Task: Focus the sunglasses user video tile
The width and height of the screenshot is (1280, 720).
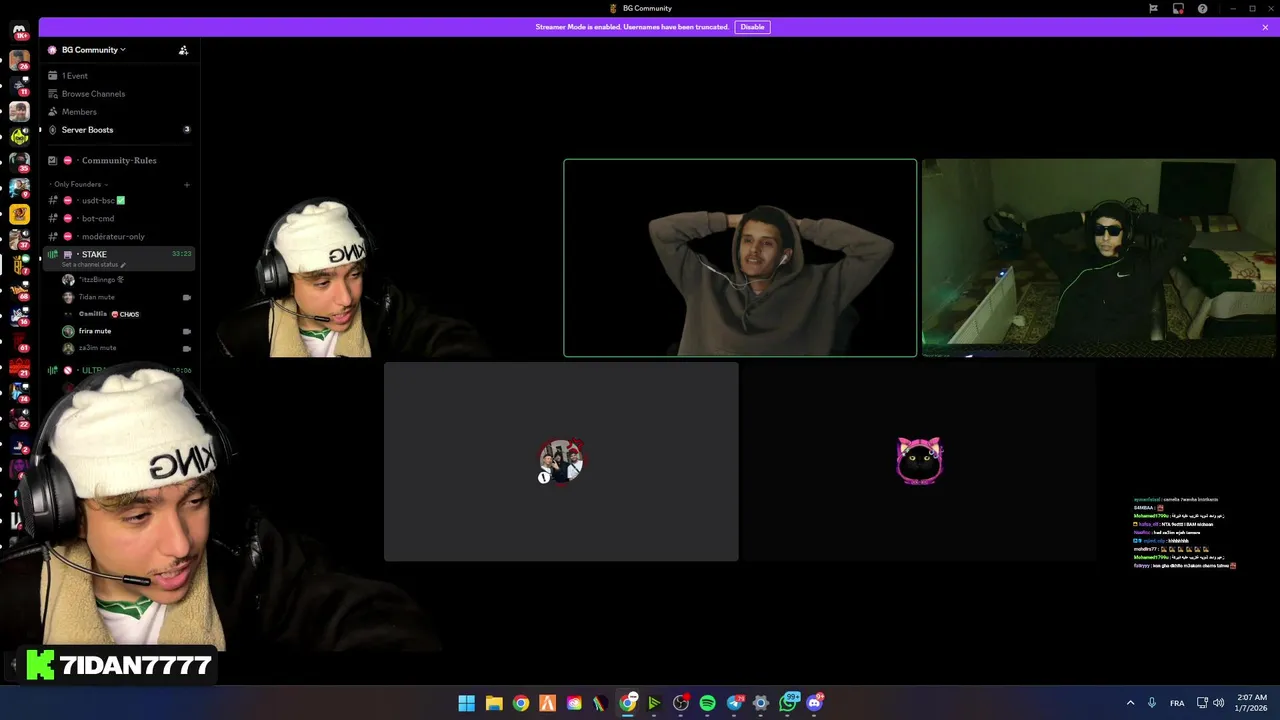Action: (x=1098, y=258)
